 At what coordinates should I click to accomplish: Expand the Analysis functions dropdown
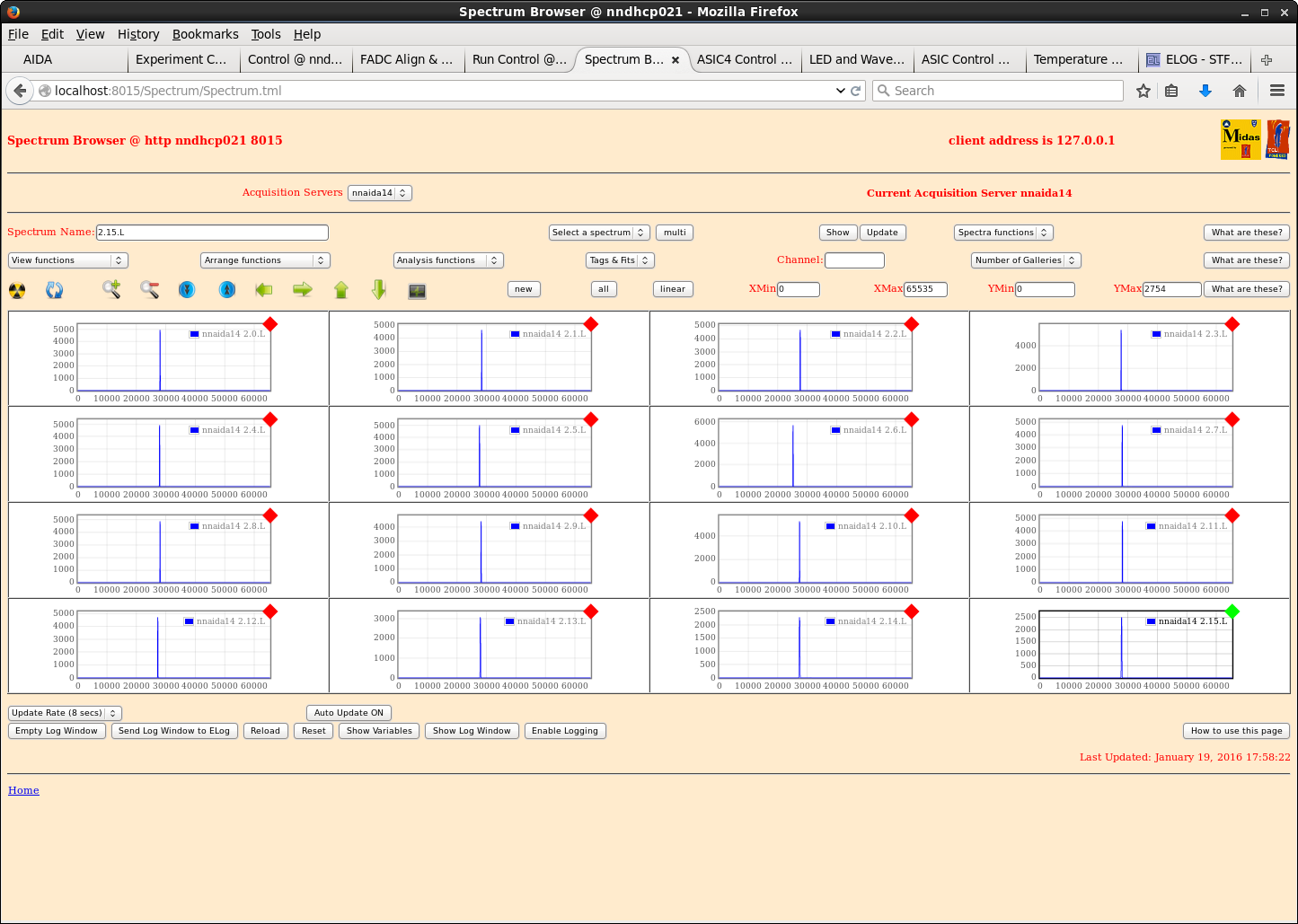pyautogui.click(x=447, y=260)
